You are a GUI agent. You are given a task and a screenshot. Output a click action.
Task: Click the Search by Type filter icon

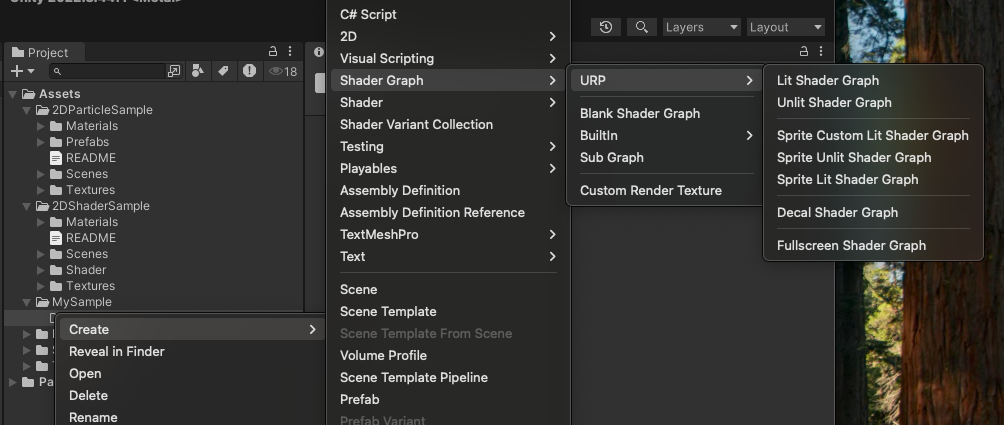(198, 71)
